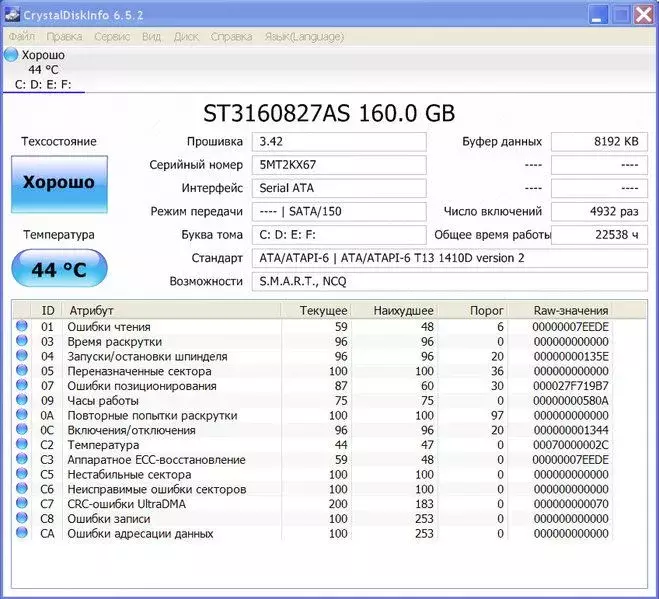Click status icon for C6 Неисправимые ошибки секторов
Viewport: 659px width, 599px height.
point(22,488)
